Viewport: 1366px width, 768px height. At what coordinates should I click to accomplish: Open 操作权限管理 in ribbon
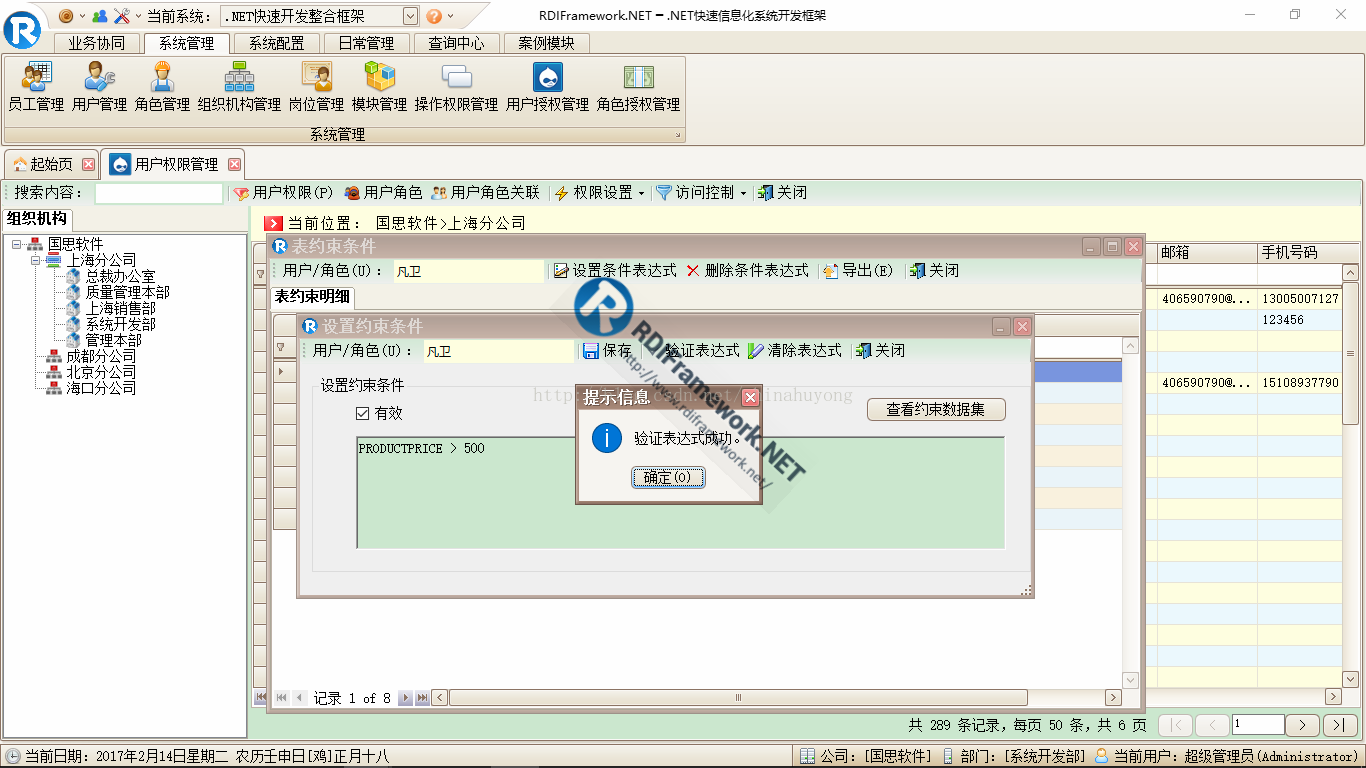tap(456, 87)
